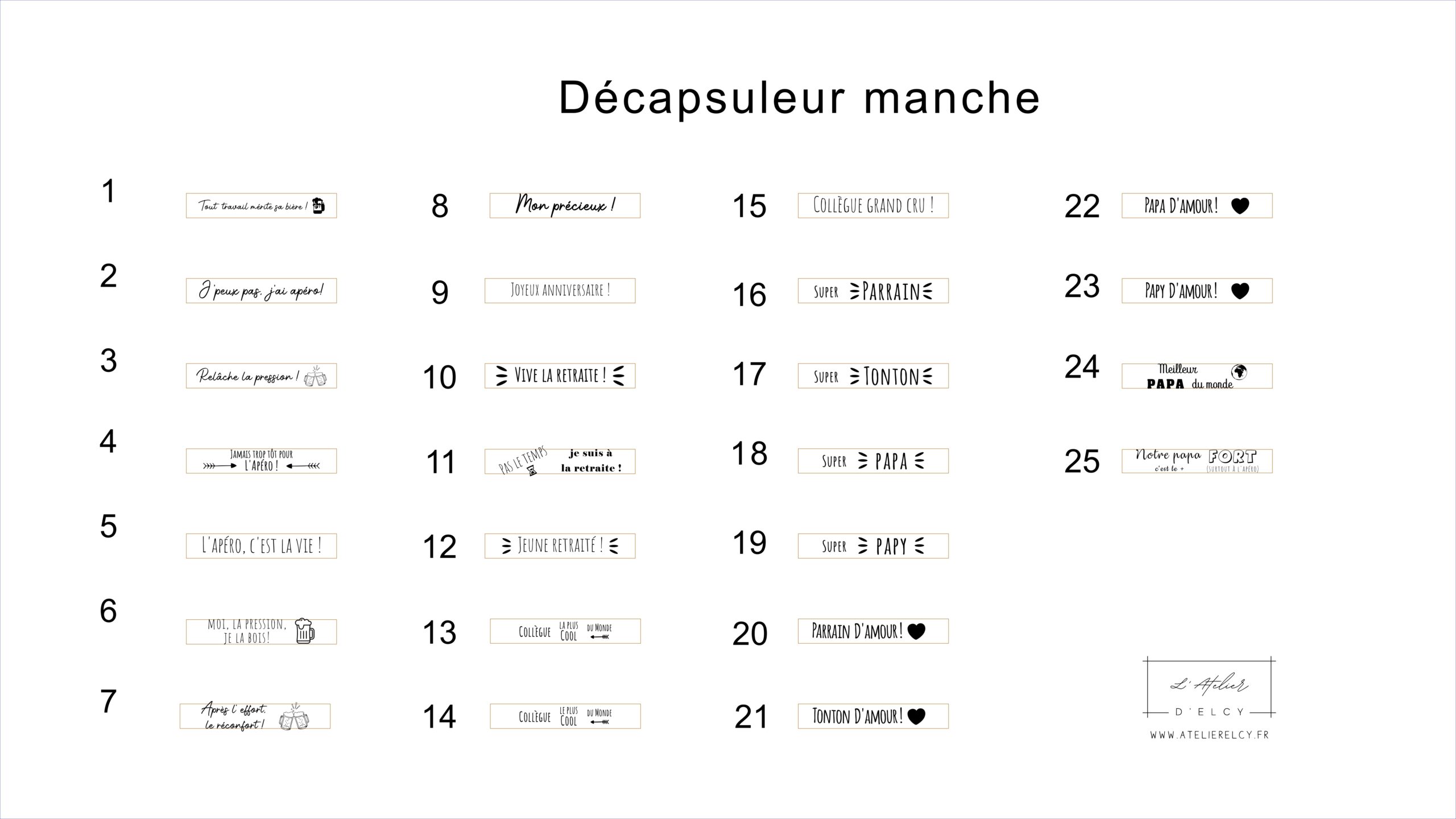
Task: Click the heart next to "Parrain d'amour!"
Action: pyautogui.click(x=916, y=631)
